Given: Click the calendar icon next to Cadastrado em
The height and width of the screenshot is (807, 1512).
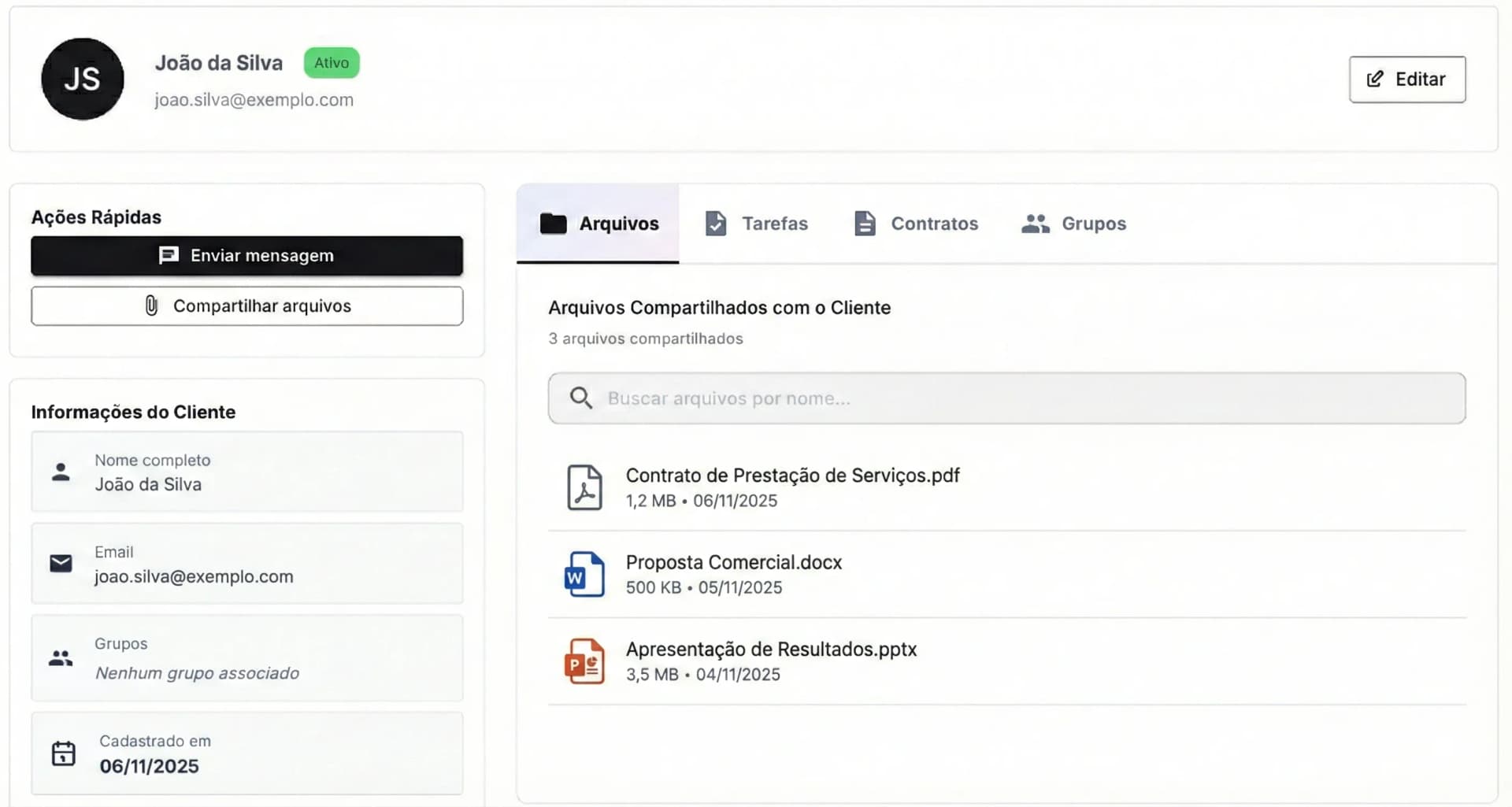Looking at the screenshot, I should pos(62,753).
